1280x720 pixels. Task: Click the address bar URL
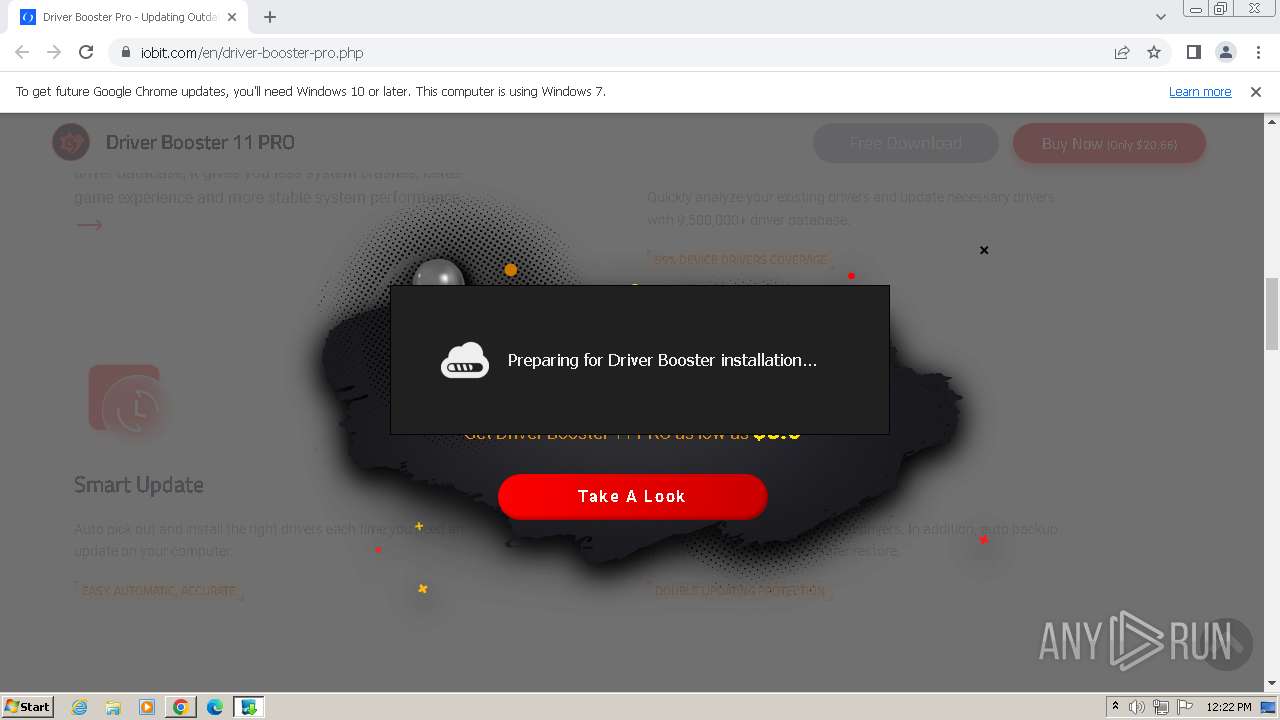click(252, 53)
